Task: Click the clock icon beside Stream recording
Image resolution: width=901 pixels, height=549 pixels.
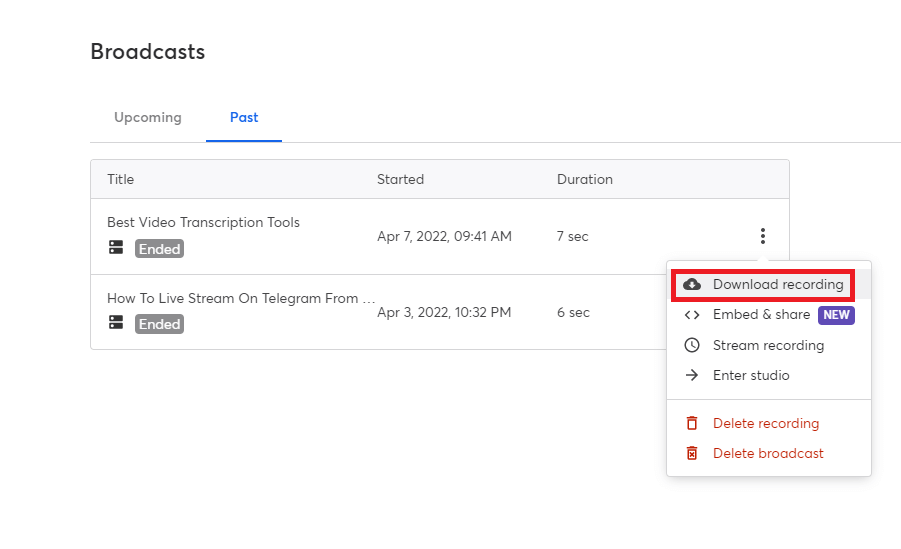Action: click(692, 345)
